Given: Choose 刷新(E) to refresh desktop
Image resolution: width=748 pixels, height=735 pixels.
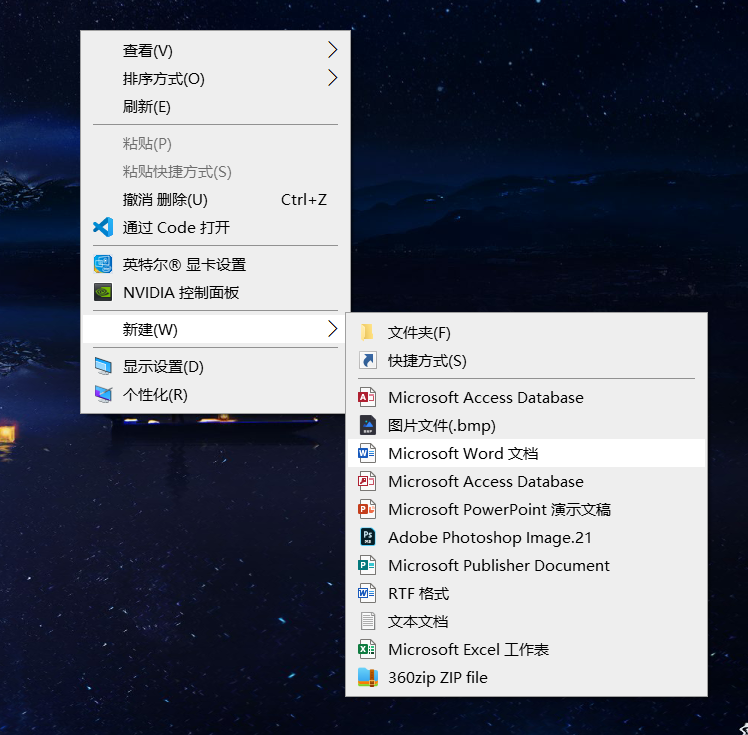Looking at the screenshot, I should coord(216,106).
